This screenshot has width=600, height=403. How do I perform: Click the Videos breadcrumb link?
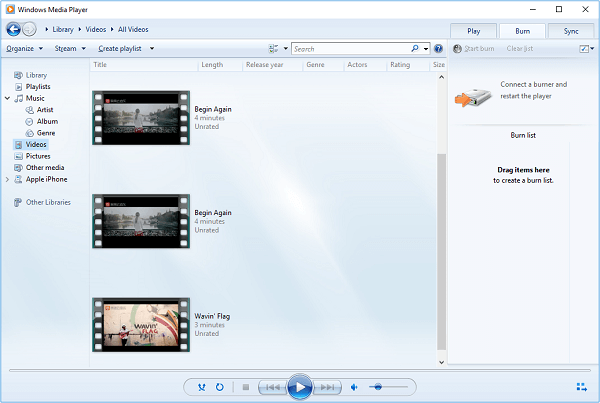96,29
